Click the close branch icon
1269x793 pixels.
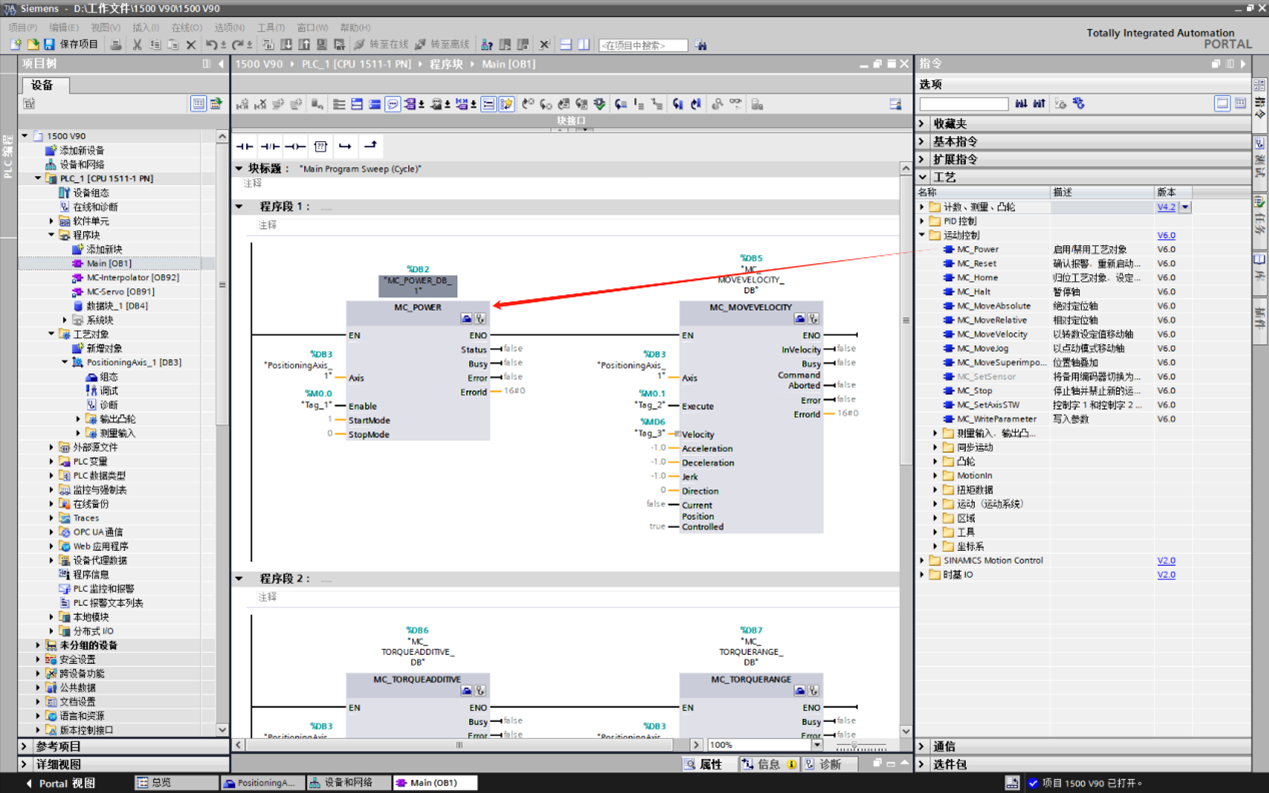370,146
